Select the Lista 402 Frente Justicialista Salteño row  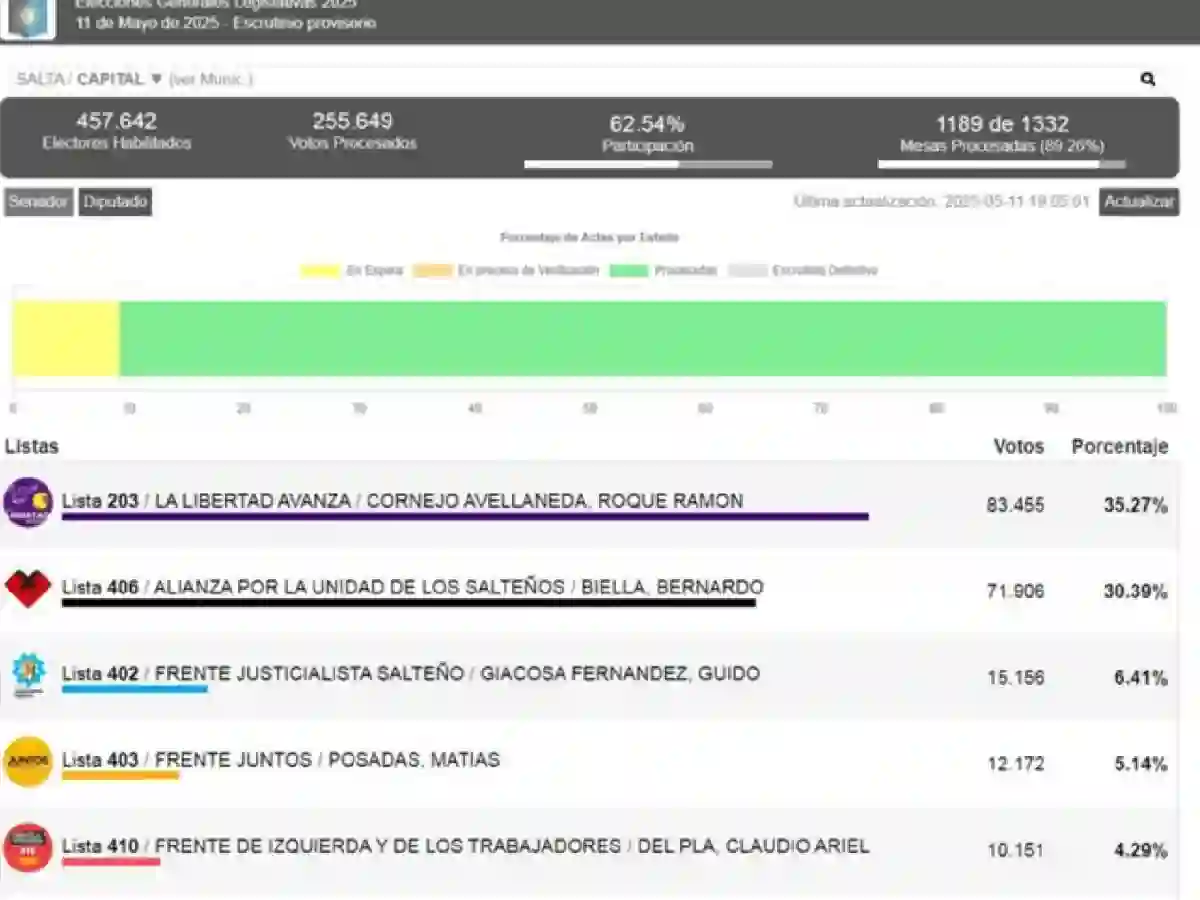click(590, 677)
